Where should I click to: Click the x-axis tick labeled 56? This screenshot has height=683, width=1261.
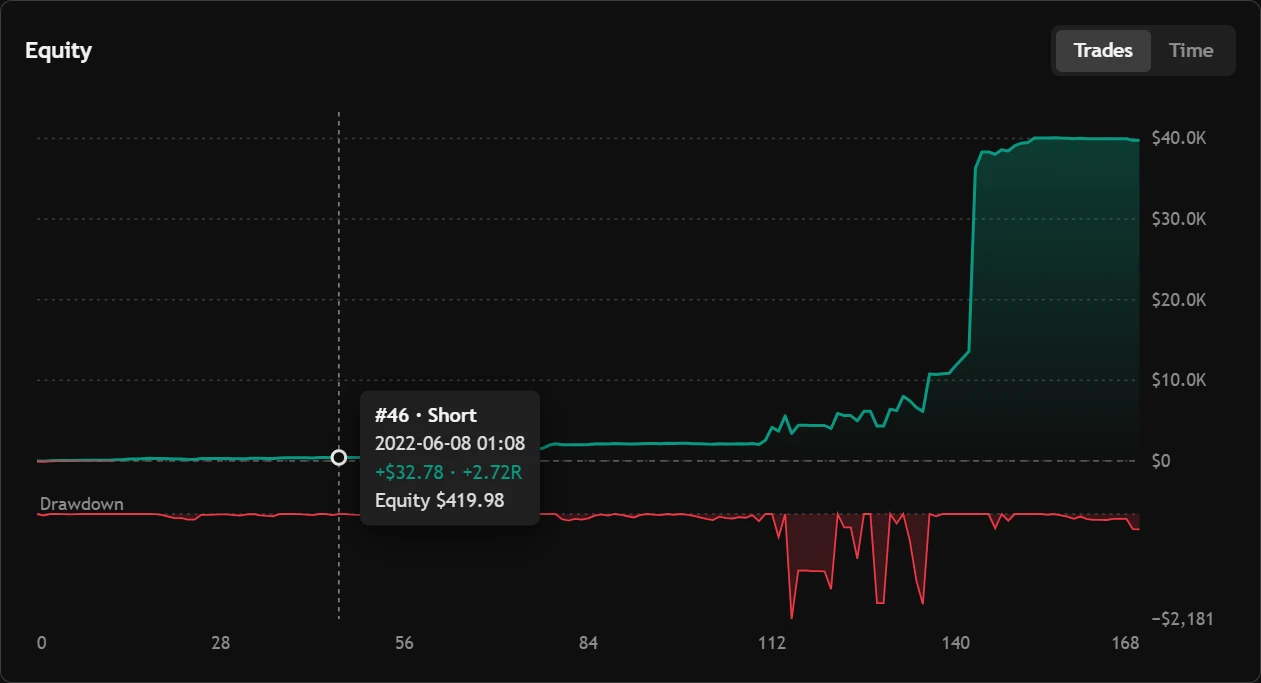click(404, 643)
